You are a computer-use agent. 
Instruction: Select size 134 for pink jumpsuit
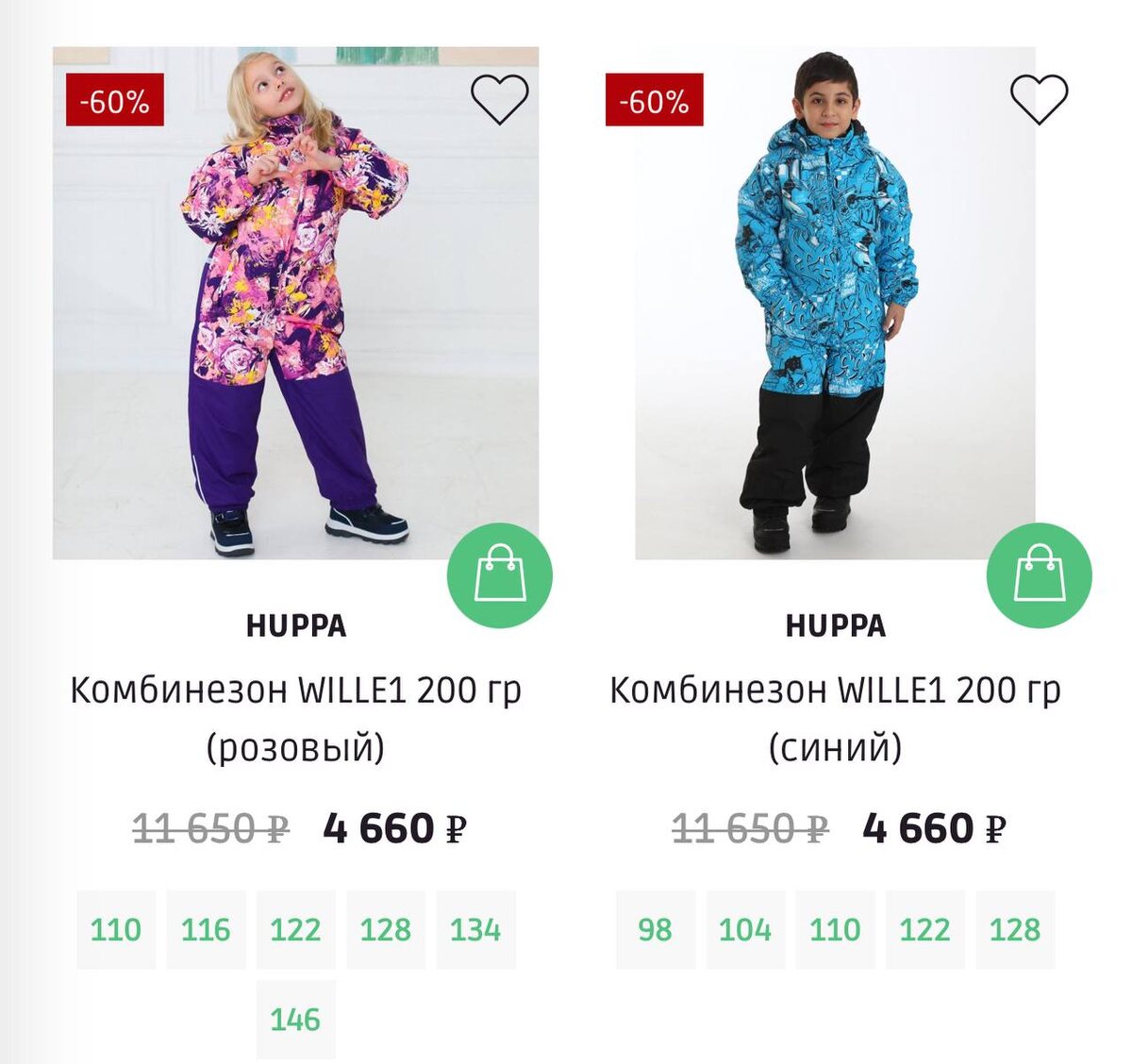(x=475, y=929)
